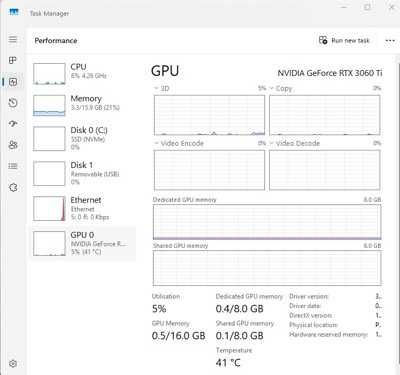The image size is (400, 375).
Task: Click the Task Manager app icon in title bar
Action: click(14, 13)
